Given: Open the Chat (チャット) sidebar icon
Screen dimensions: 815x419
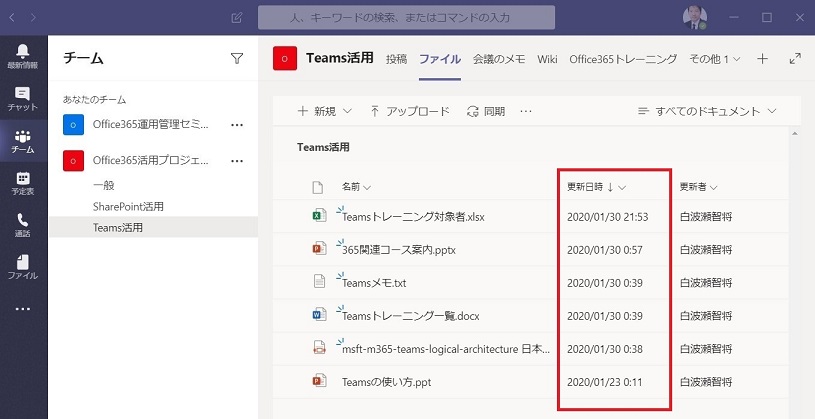Looking at the screenshot, I should pyautogui.click(x=22, y=94).
